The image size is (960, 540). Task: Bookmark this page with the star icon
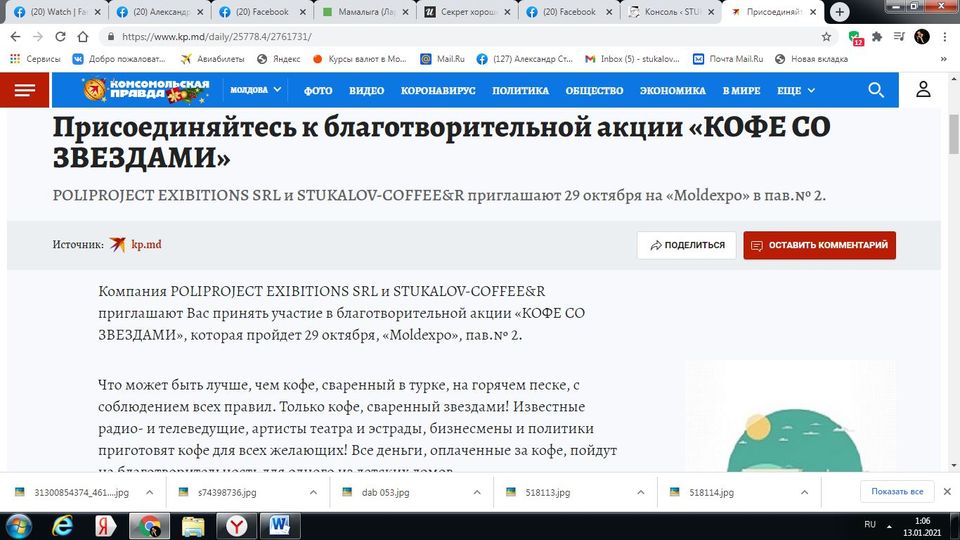pos(826,37)
